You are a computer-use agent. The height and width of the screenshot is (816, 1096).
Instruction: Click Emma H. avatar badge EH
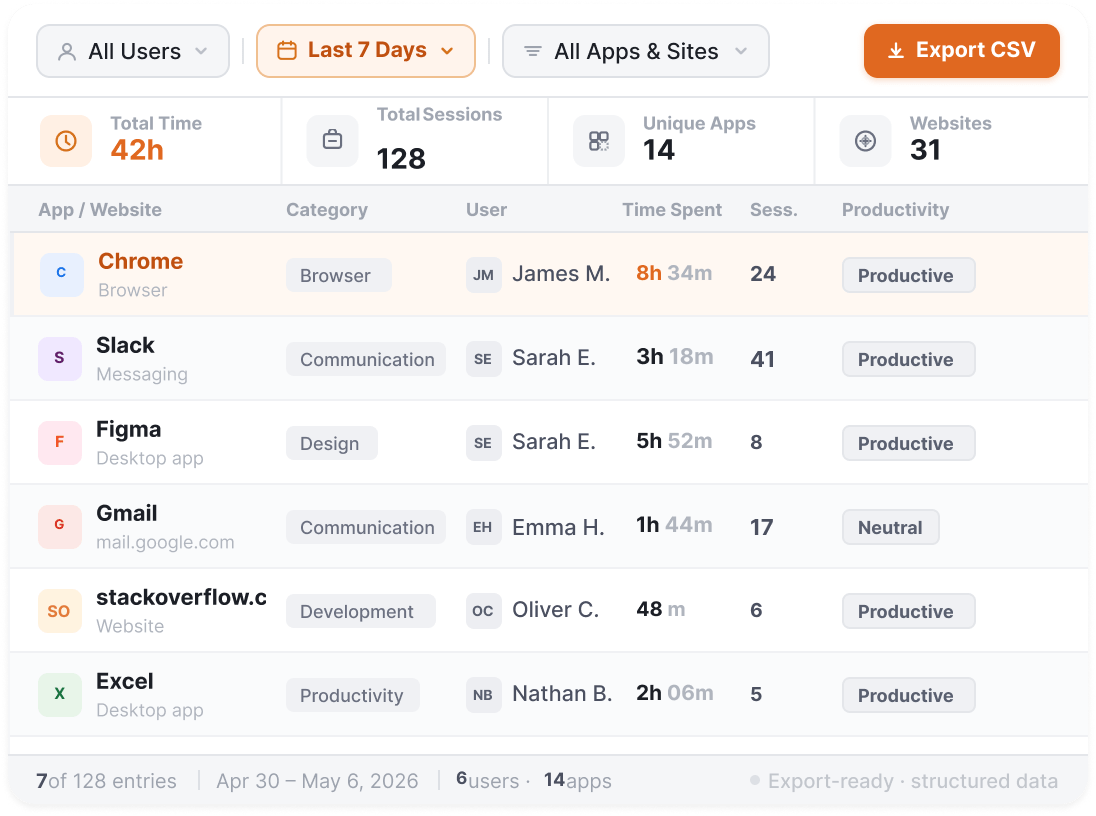tap(484, 527)
